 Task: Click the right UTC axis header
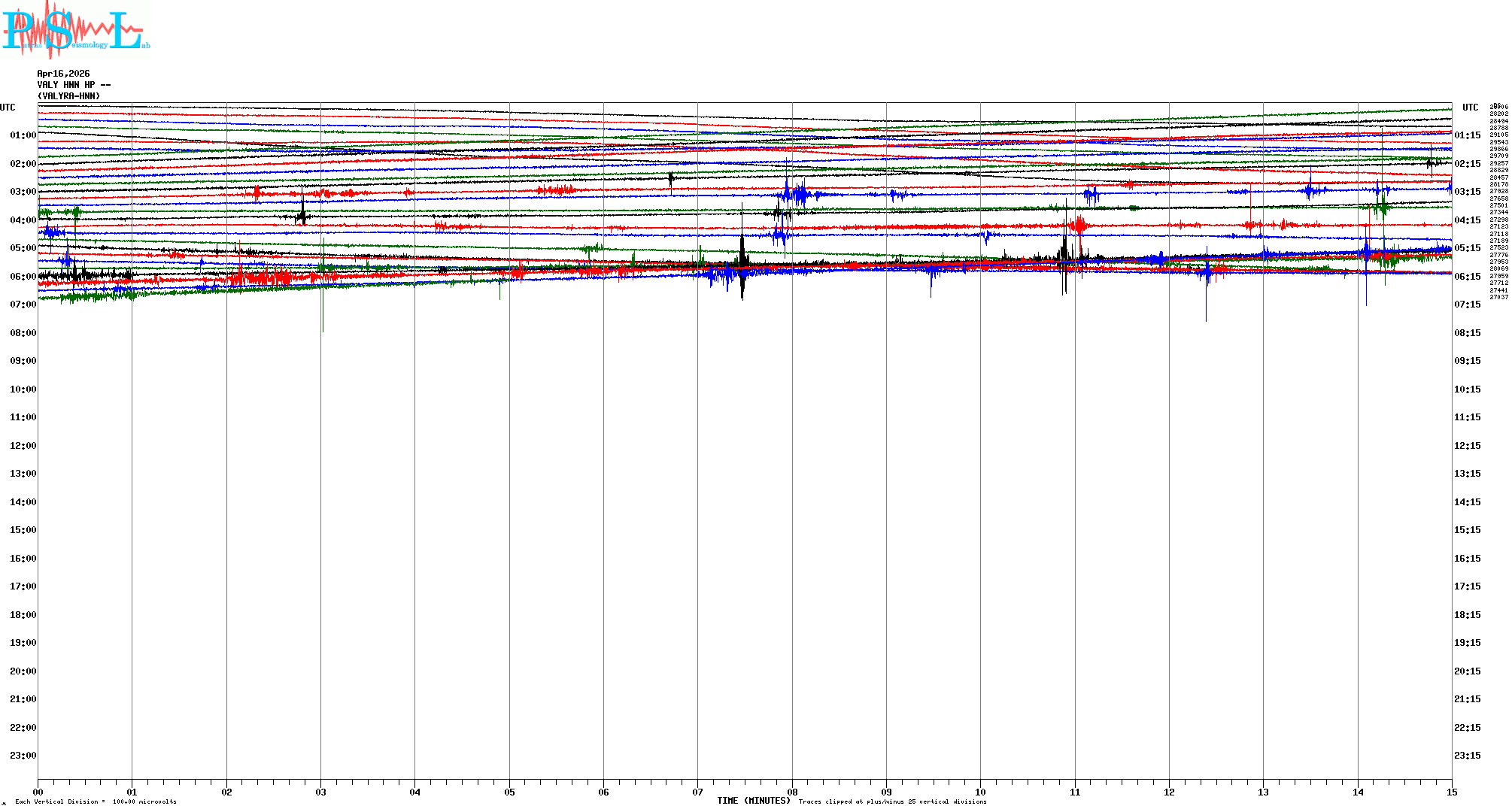pyautogui.click(x=1470, y=108)
